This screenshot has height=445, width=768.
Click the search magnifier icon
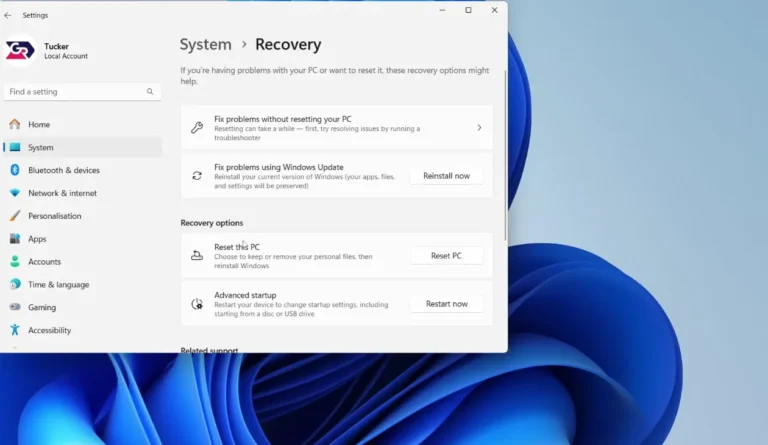pyautogui.click(x=150, y=92)
